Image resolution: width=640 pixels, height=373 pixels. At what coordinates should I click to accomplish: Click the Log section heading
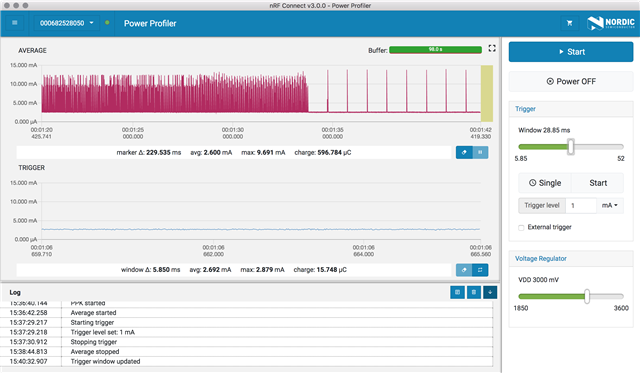pyautogui.click(x=15, y=292)
